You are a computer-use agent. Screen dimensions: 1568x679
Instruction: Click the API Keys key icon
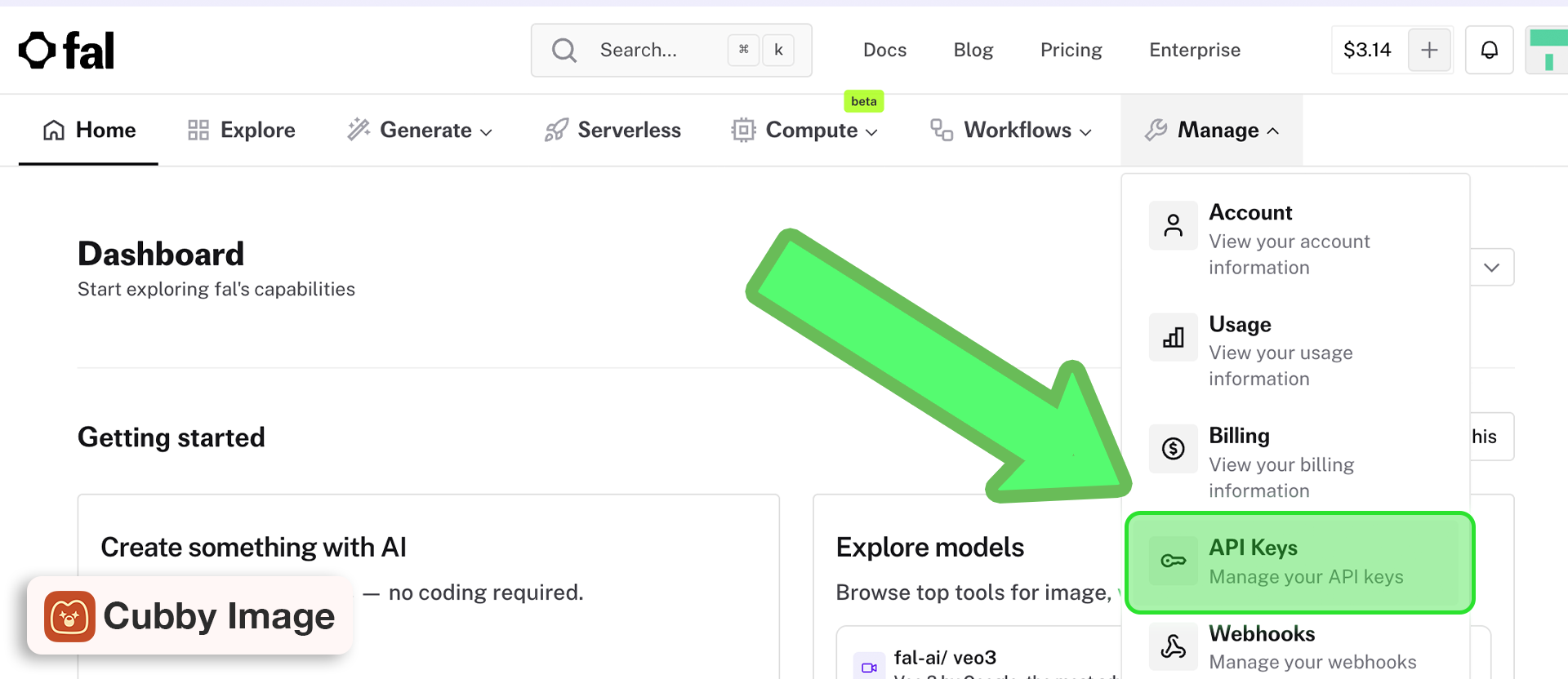[x=1174, y=561]
